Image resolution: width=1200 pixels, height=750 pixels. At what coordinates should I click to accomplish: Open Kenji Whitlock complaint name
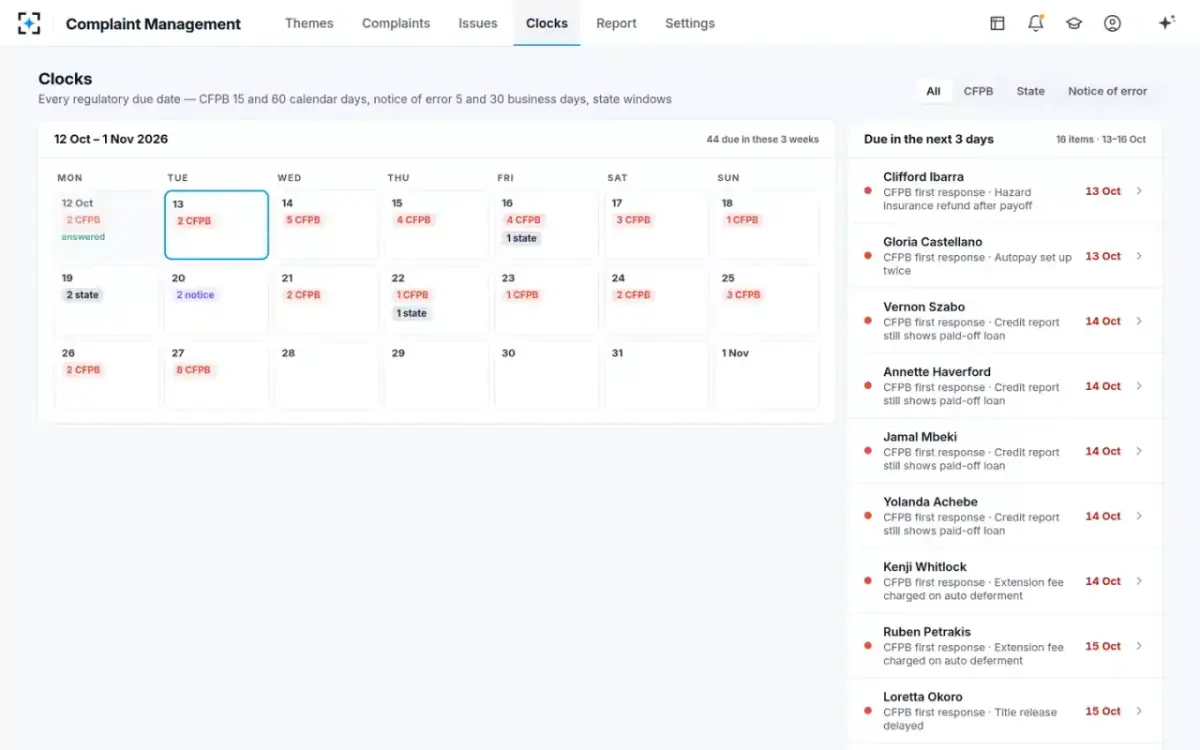[926, 567]
